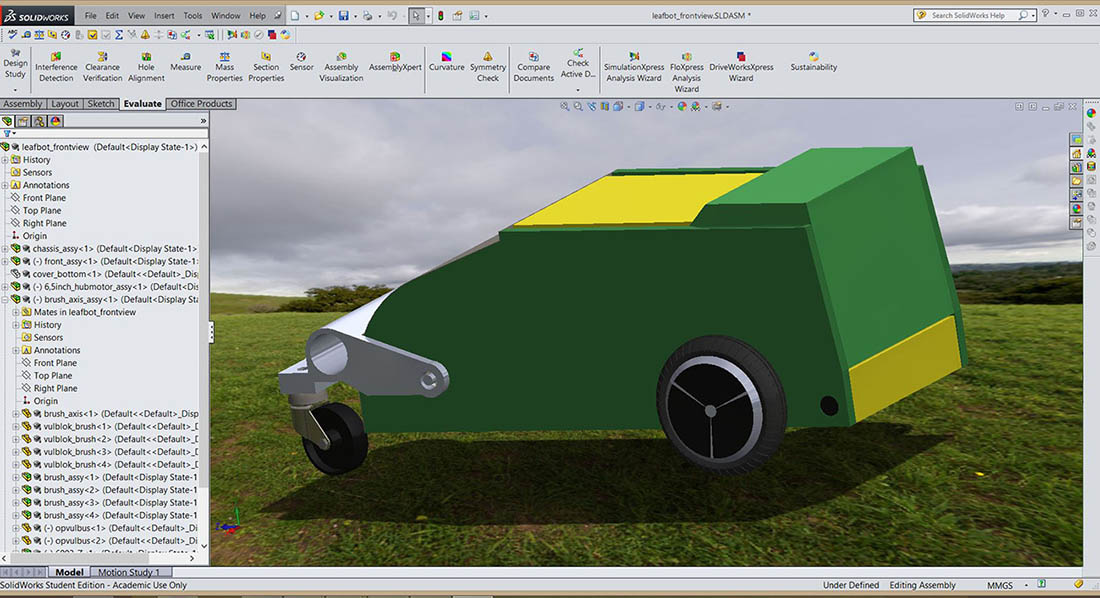Viewport: 1100px width, 598px height.
Task: Expand the FeatureManager pane with double chevron
Action: click(203, 121)
